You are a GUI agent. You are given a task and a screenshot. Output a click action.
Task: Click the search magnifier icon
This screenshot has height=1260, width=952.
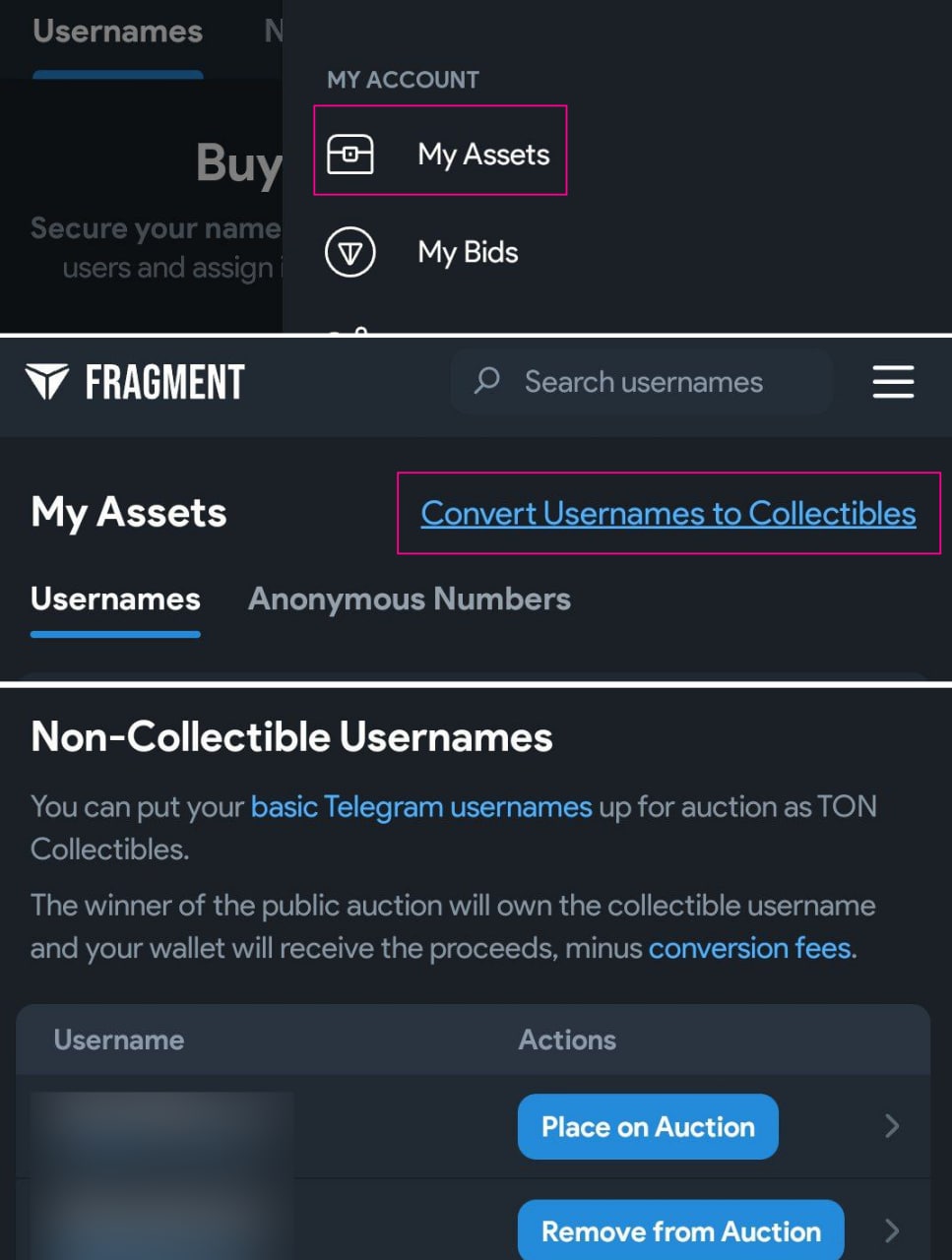(487, 381)
